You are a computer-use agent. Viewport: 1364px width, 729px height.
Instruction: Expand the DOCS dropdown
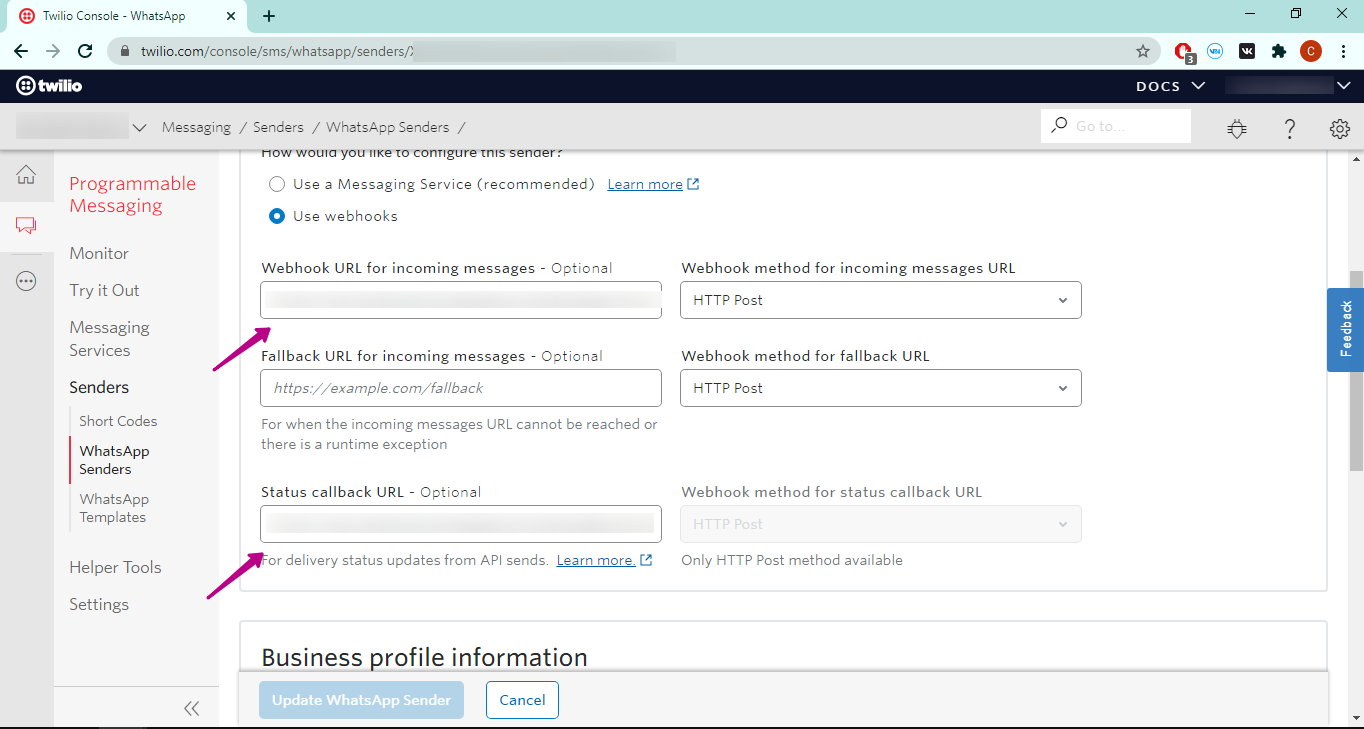pyautogui.click(x=1170, y=86)
